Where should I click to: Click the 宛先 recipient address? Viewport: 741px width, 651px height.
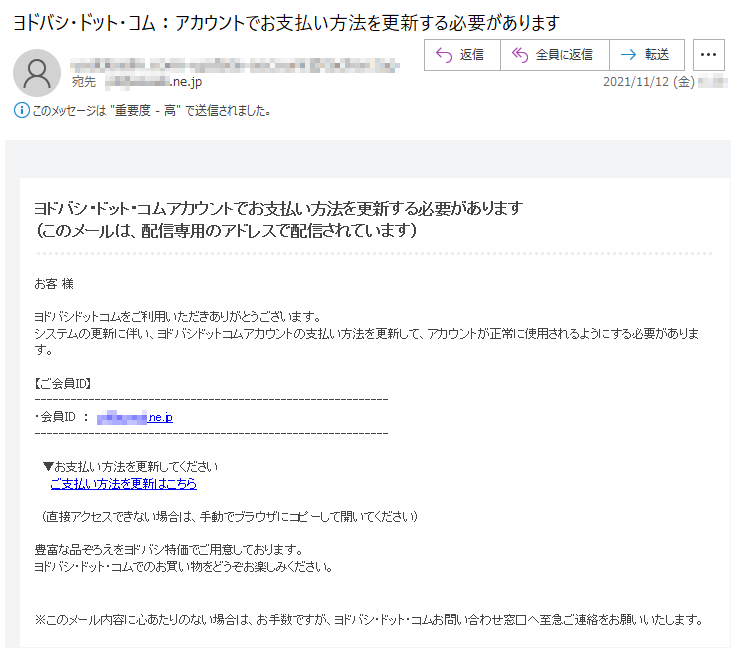tap(154, 82)
